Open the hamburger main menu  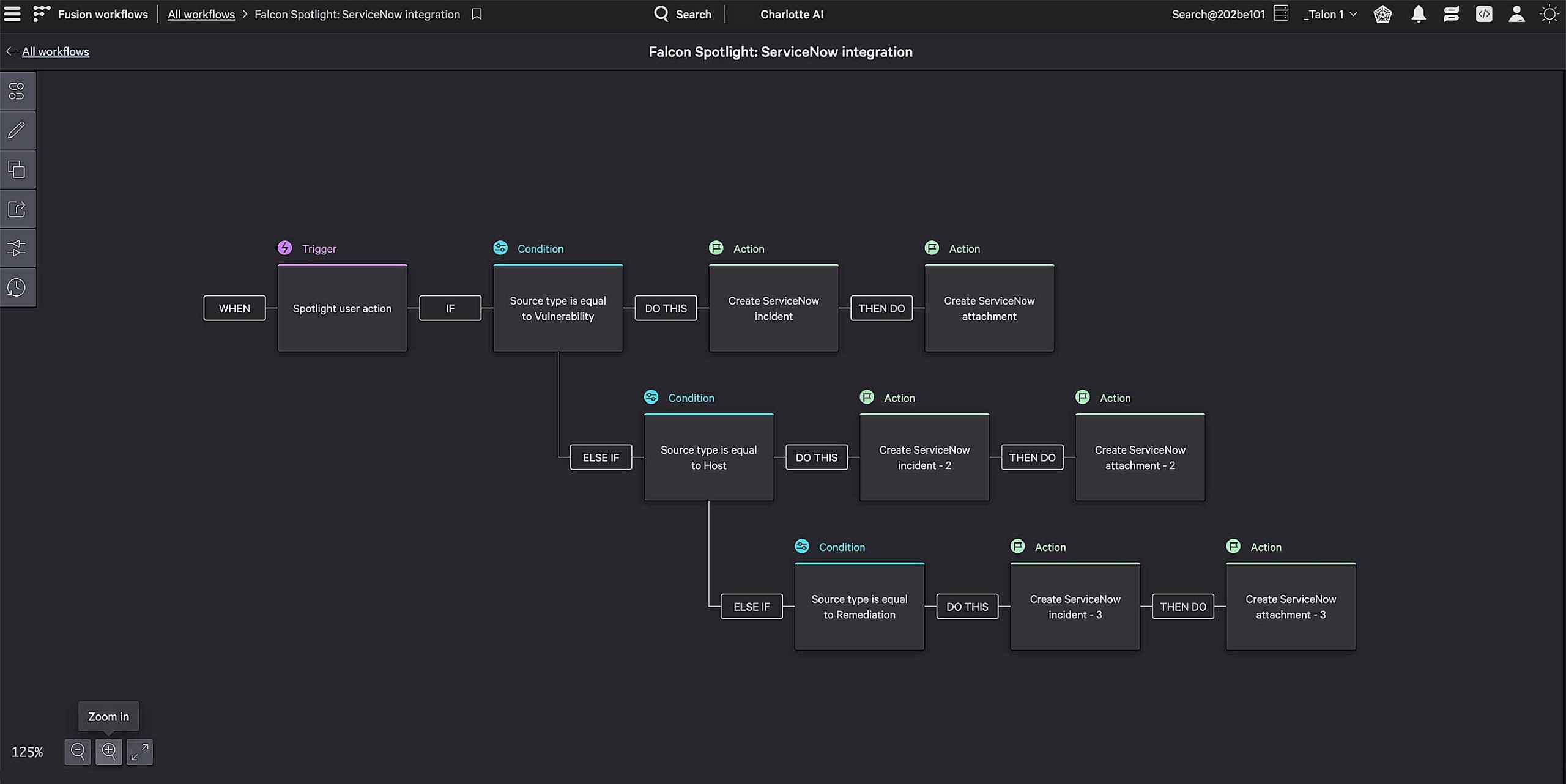12,14
